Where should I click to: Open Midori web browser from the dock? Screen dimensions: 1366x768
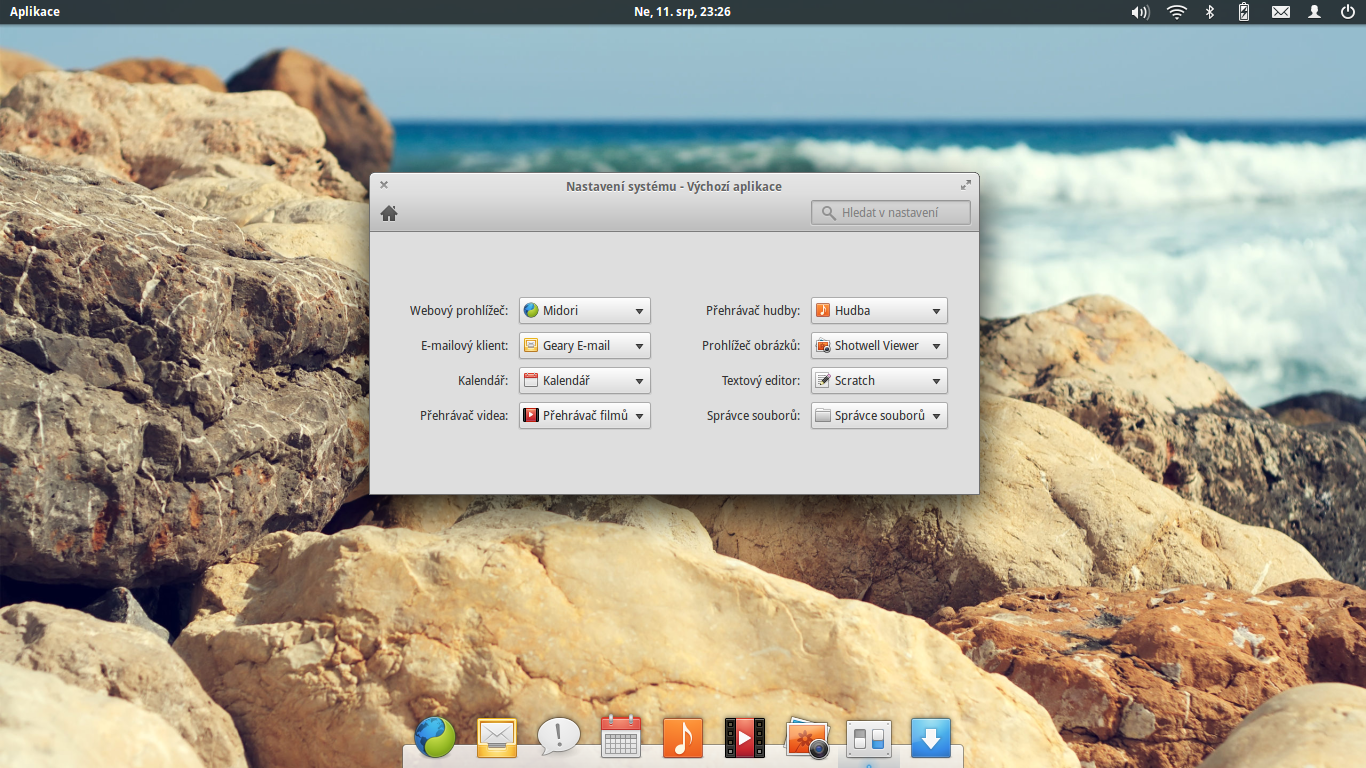(435, 737)
